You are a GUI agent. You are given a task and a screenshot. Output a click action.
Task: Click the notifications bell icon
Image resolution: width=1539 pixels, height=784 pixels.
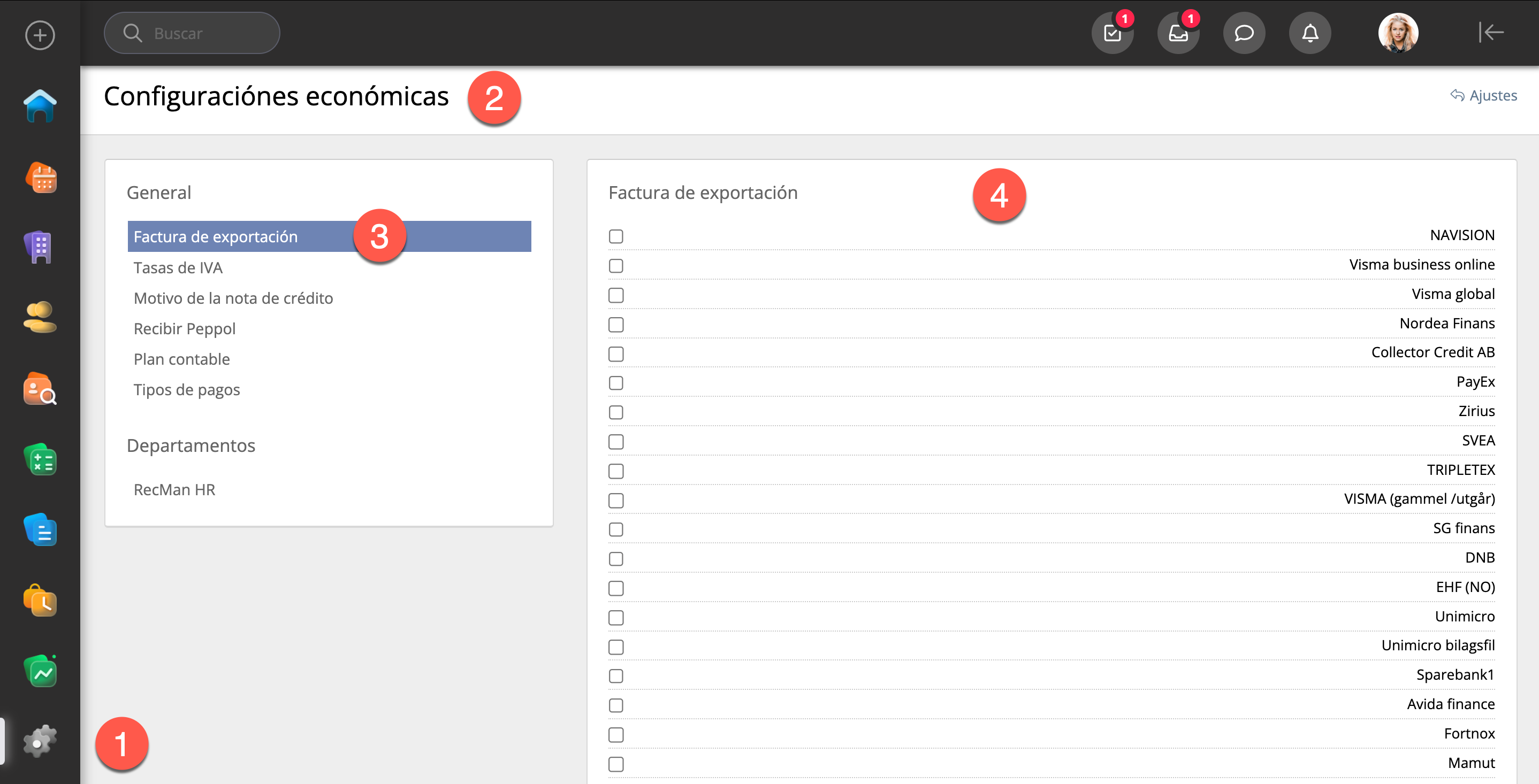tap(1309, 33)
